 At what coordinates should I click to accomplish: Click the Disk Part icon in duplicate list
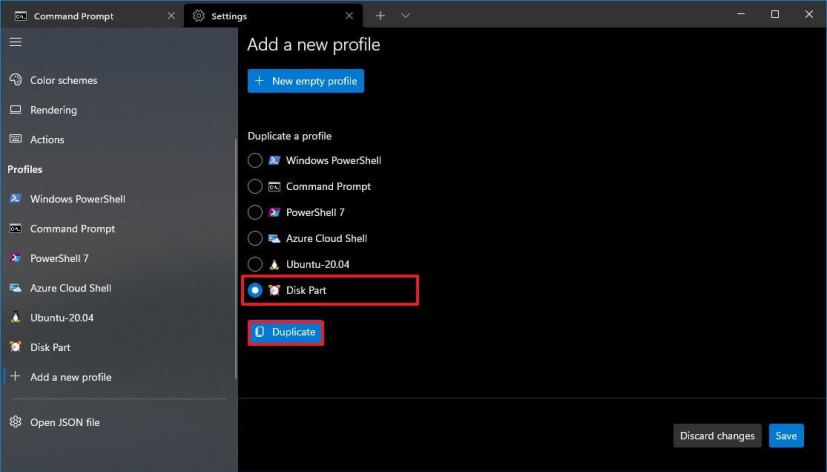(x=274, y=290)
